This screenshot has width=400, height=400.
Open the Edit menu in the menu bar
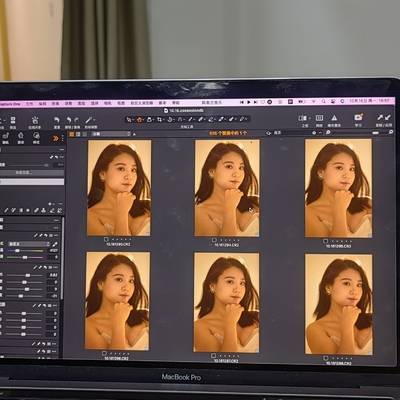(42, 104)
